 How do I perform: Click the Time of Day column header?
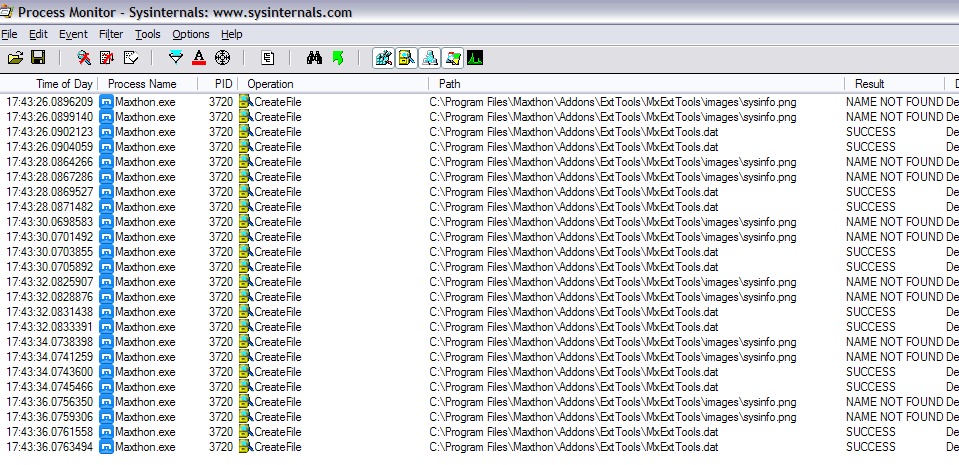coord(49,84)
